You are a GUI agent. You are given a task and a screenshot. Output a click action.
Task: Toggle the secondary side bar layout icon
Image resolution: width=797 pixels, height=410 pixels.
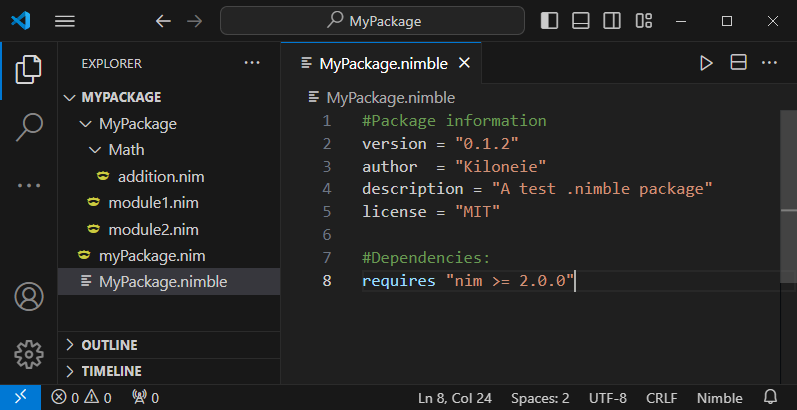click(611, 21)
